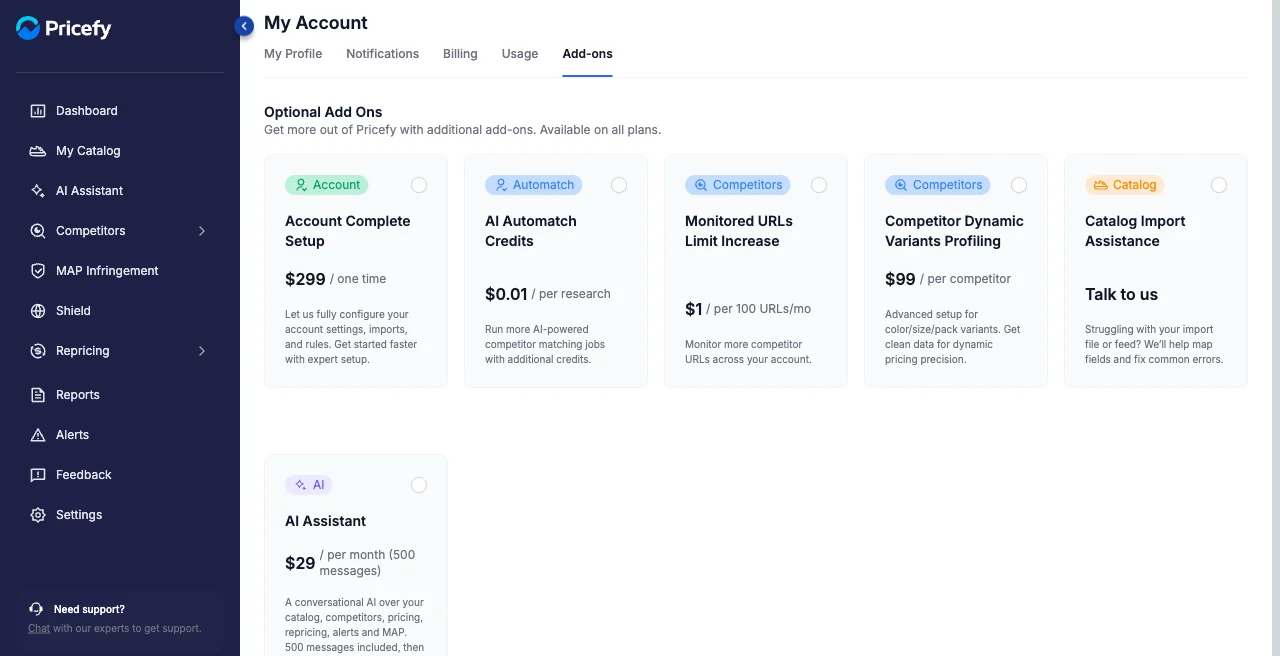Image resolution: width=1280 pixels, height=656 pixels.
Task: Click the MAP Infringement shield-check icon
Action: 38,271
